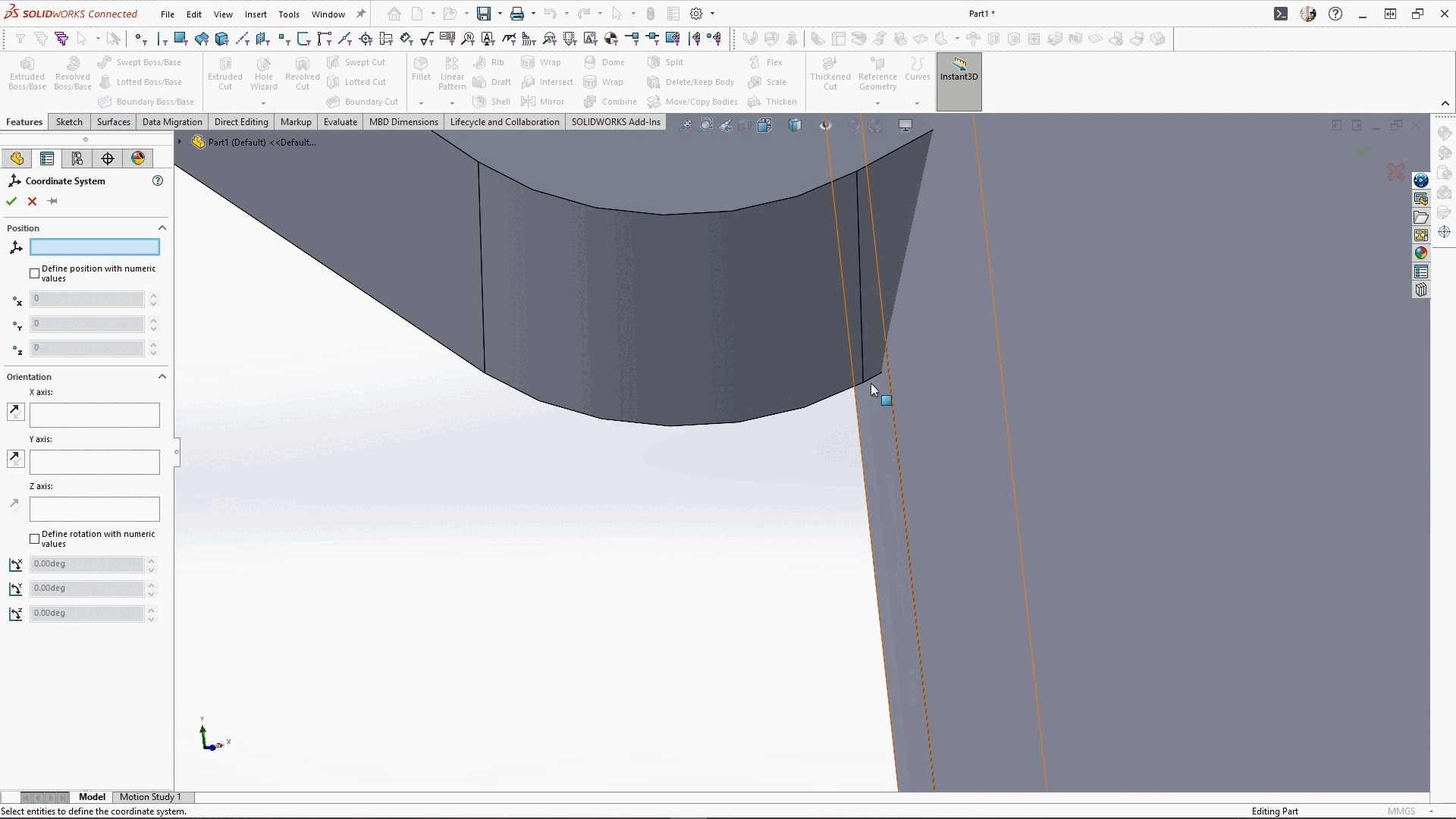Reverse X axis direction button

(15, 412)
